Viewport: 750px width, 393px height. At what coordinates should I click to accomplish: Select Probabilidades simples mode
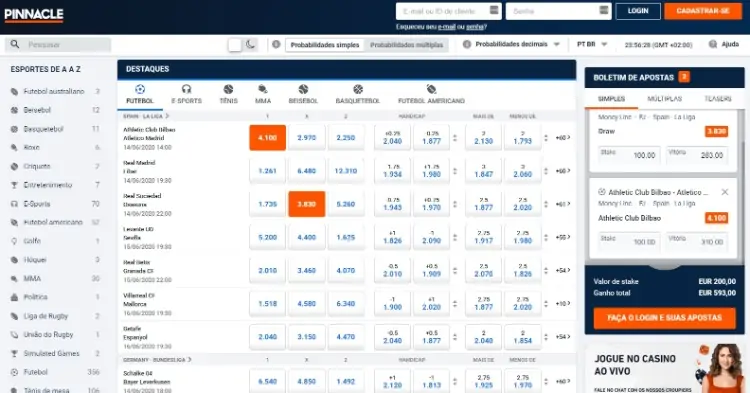[x=325, y=45]
